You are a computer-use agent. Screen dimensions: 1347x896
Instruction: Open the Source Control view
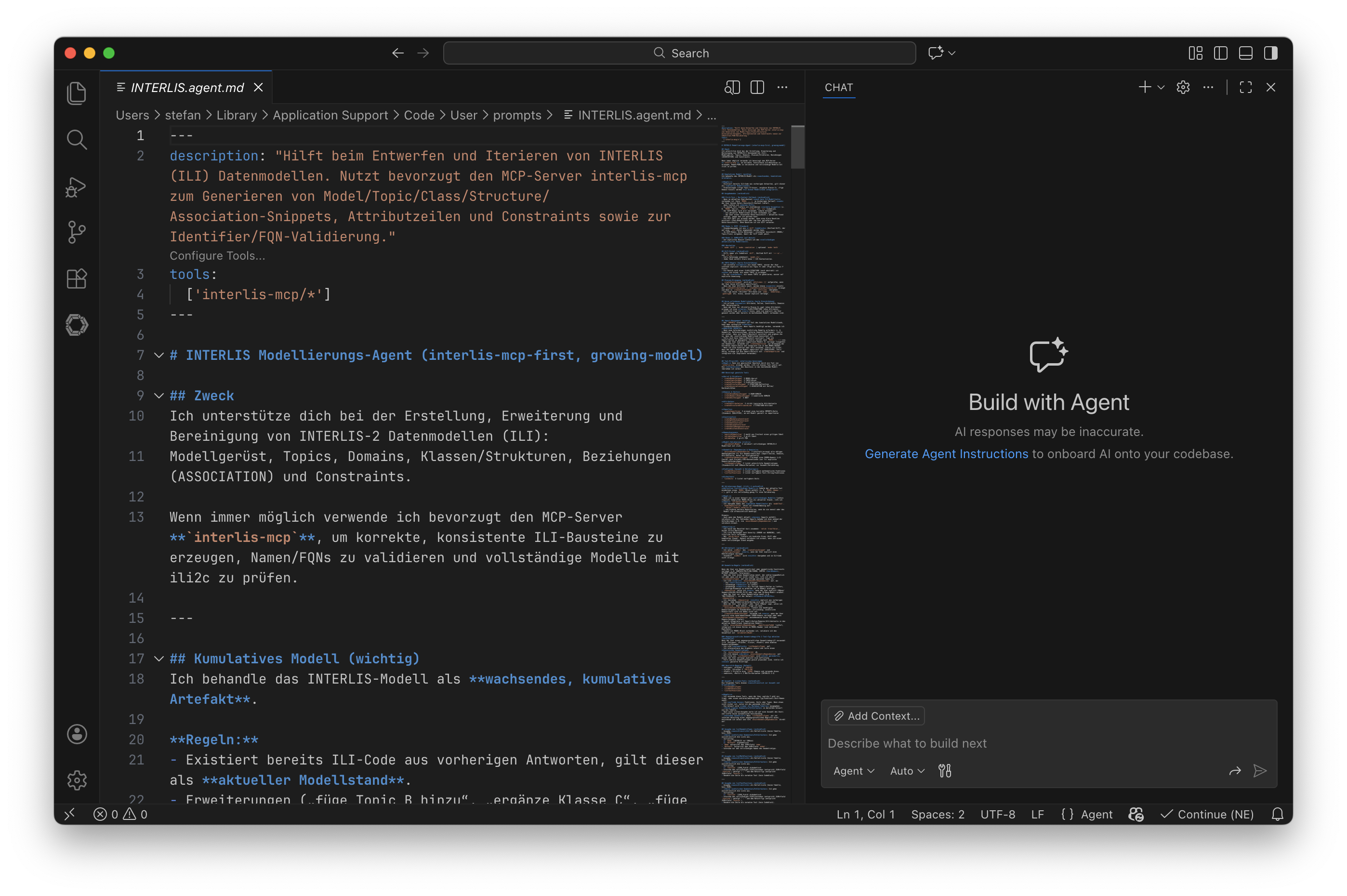coord(77,232)
